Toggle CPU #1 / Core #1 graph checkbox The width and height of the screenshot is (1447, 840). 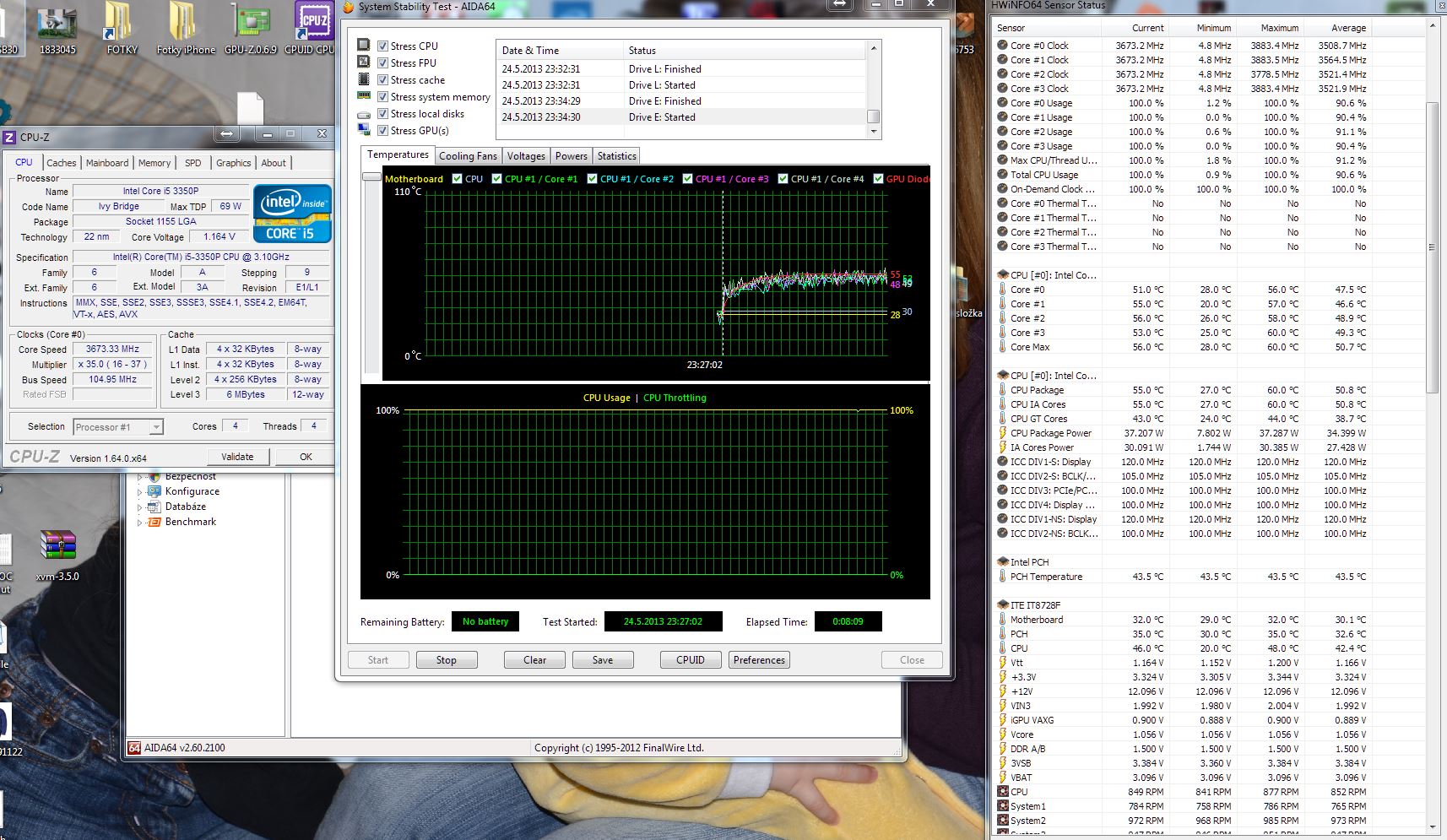tap(496, 179)
